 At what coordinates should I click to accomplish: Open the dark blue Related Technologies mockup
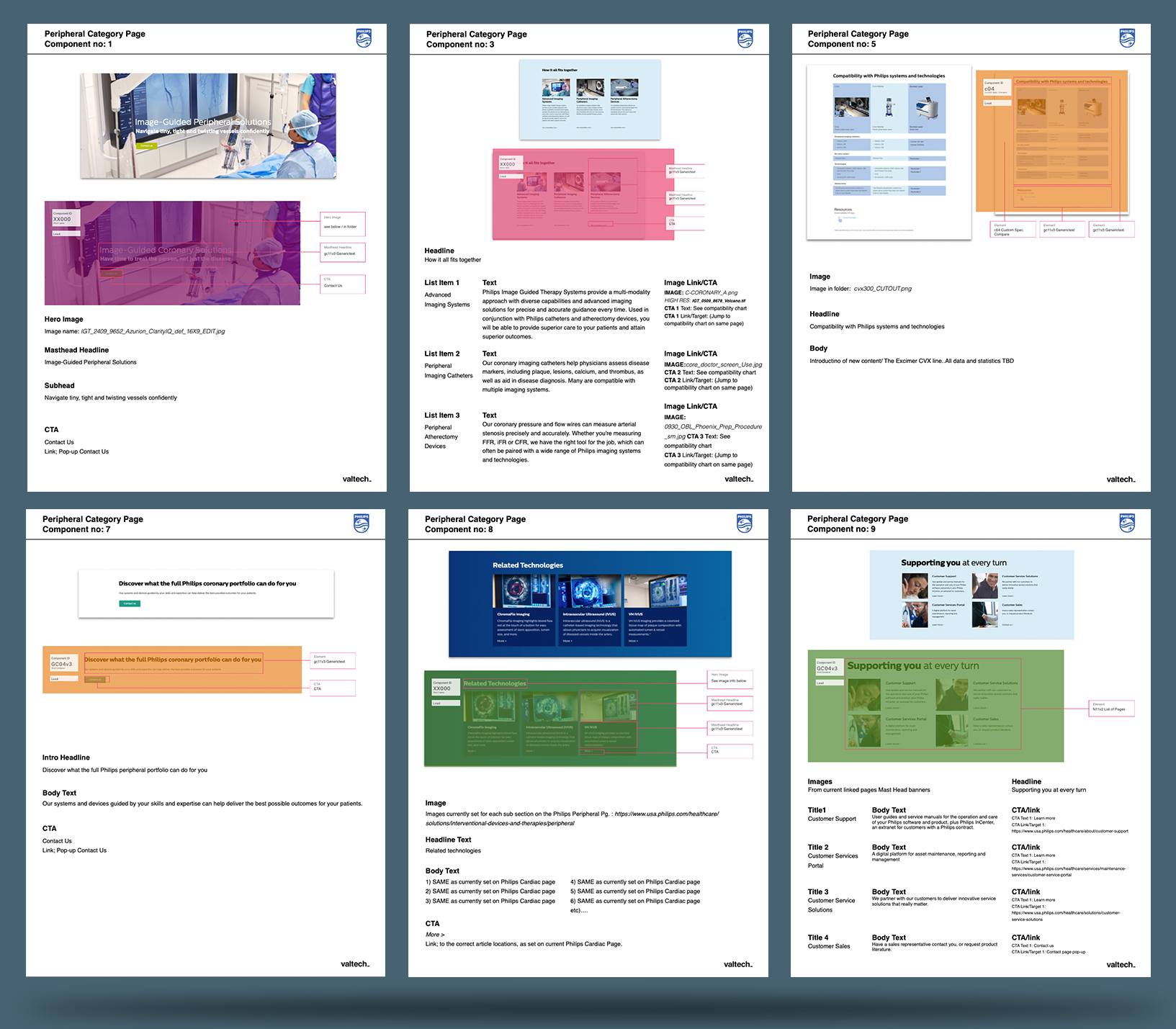point(590,604)
